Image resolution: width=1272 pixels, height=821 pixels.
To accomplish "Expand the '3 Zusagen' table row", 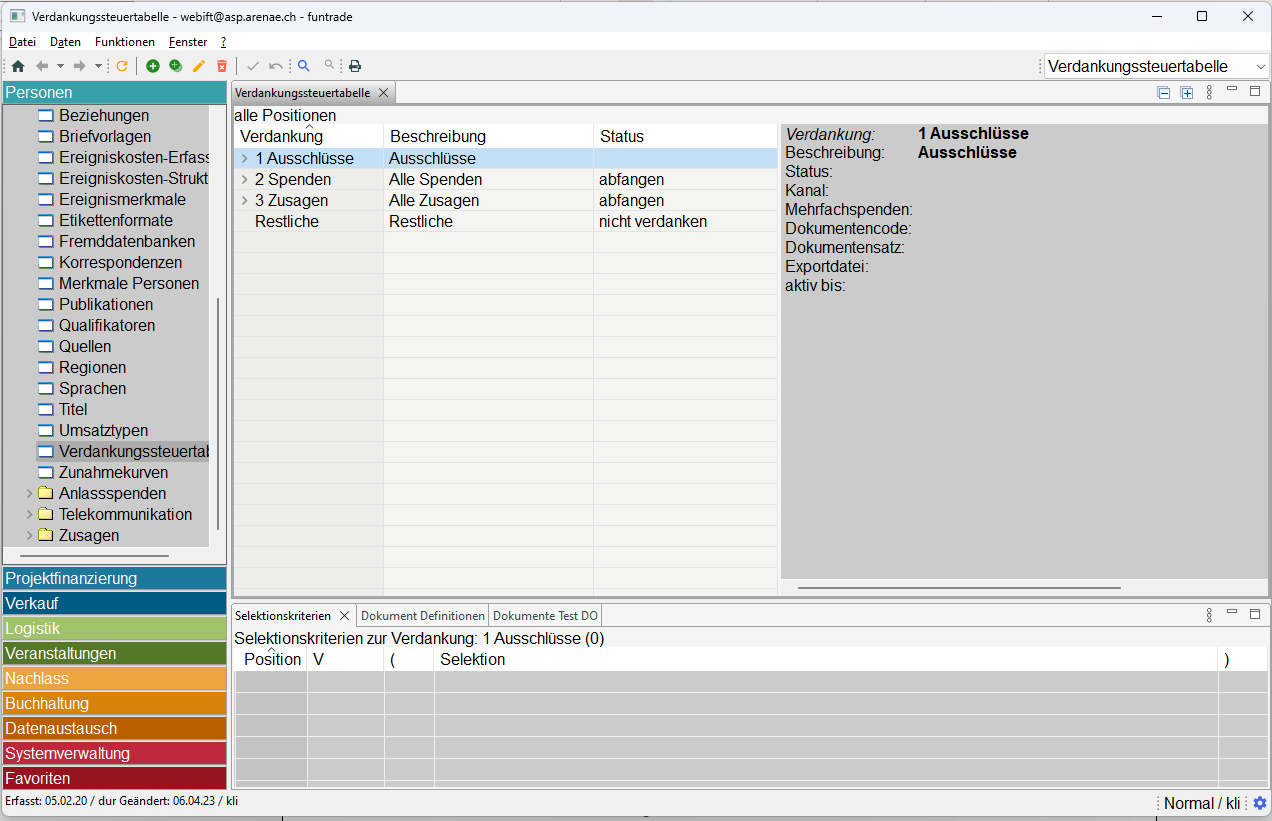I will coord(245,200).
